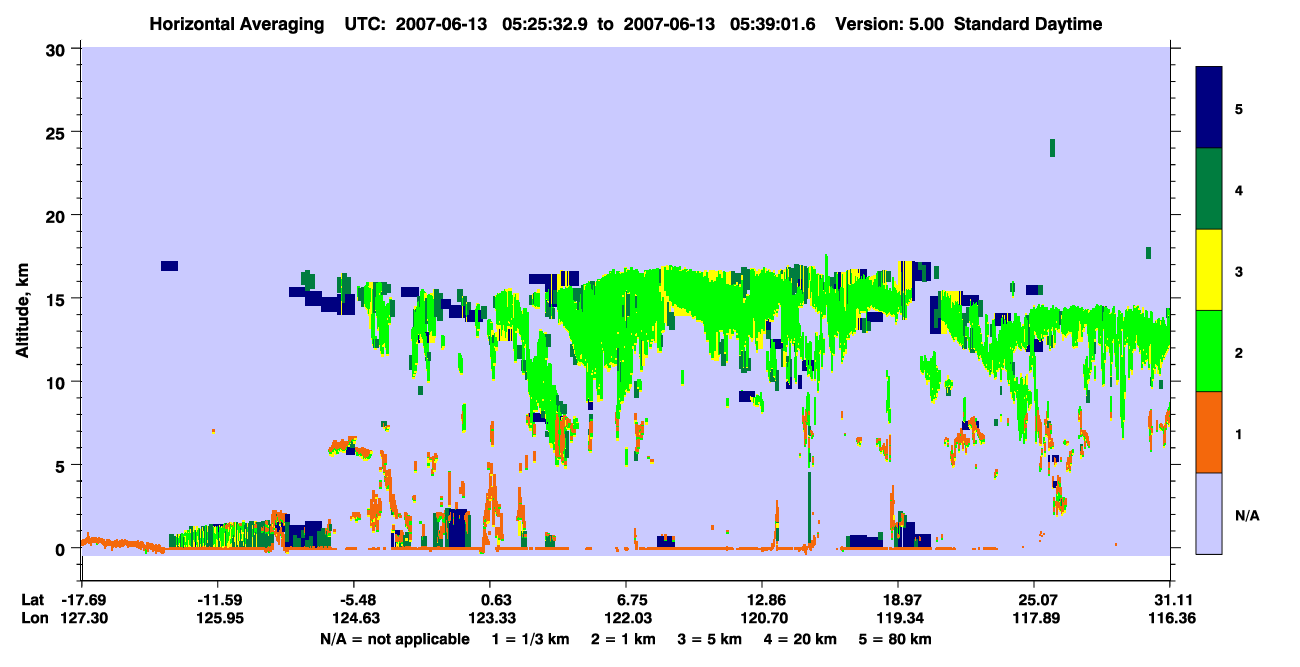Viewport: 1300px width, 667px height.
Task: Click longitude value 122.03
Action: pyautogui.click(x=626, y=618)
